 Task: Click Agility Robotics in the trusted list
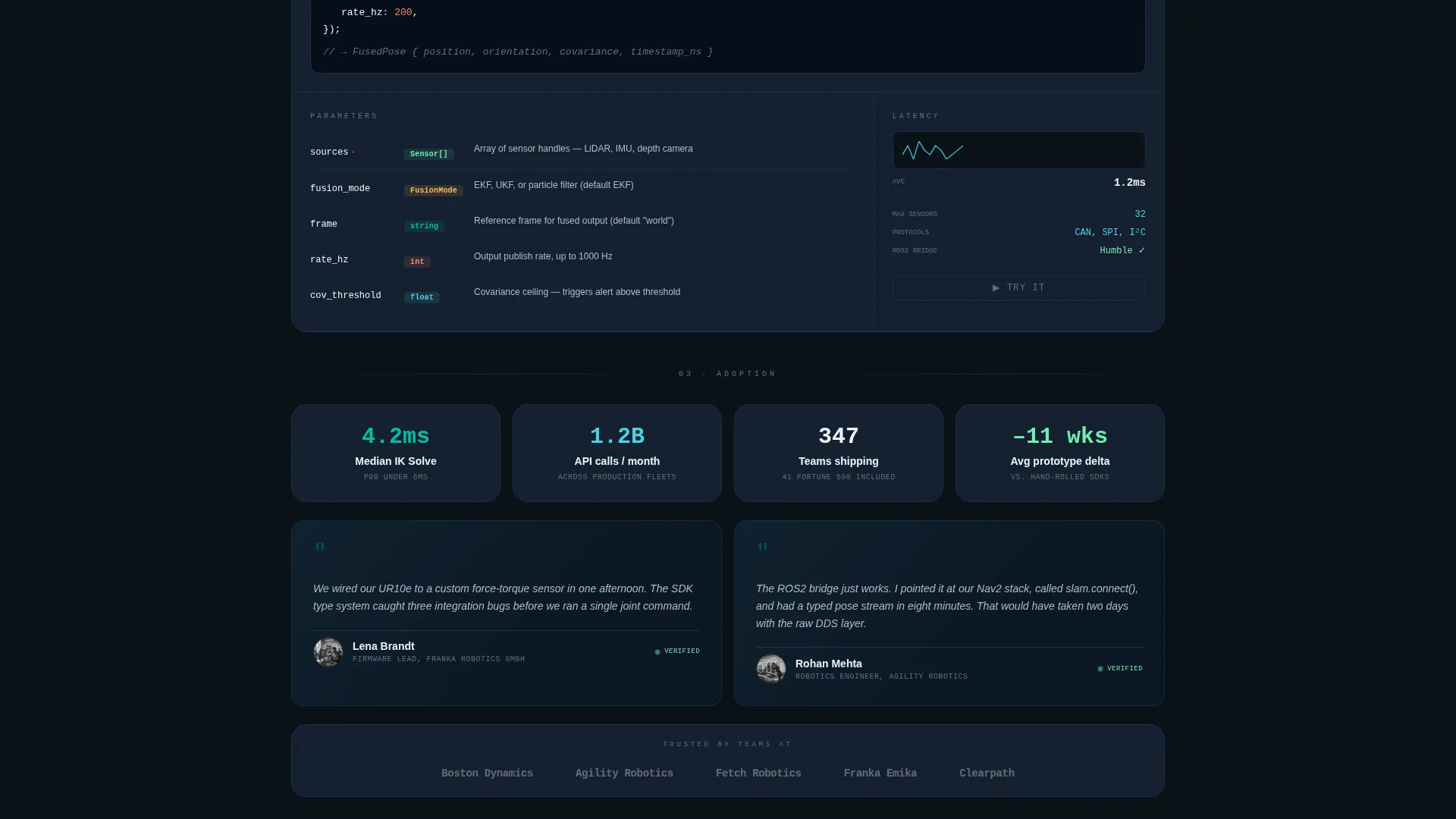(x=624, y=773)
